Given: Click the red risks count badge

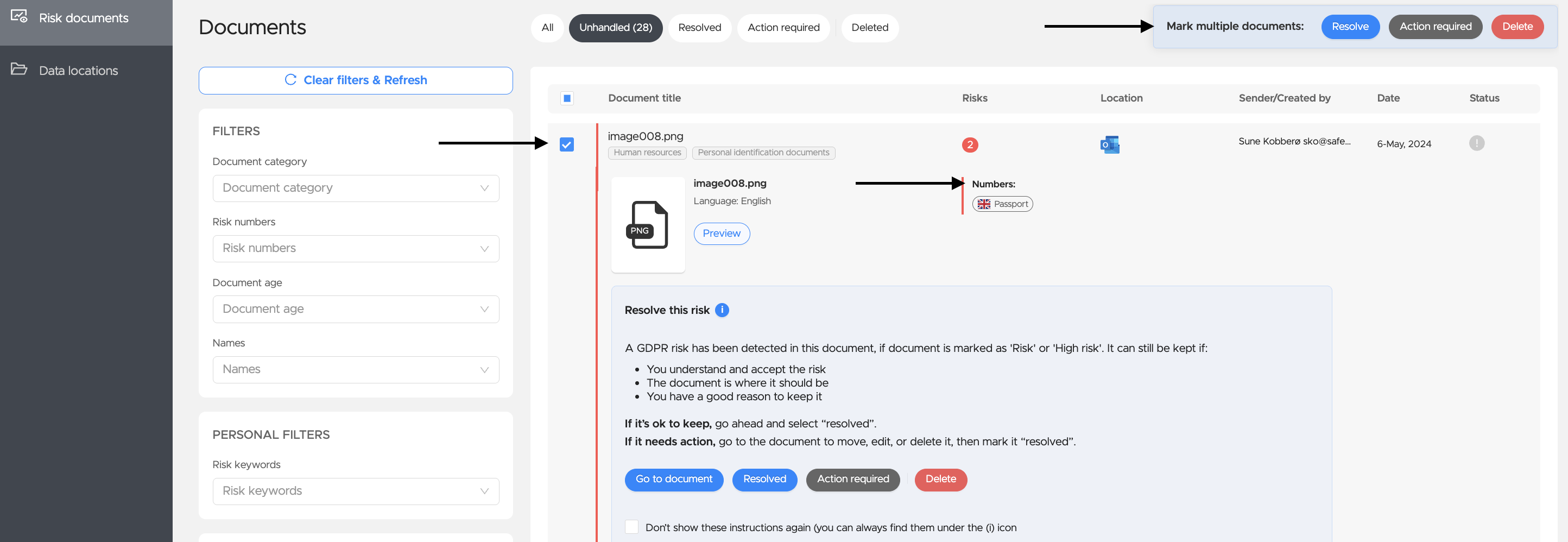Looking at the screenshot, I should [x=970, y=144].
